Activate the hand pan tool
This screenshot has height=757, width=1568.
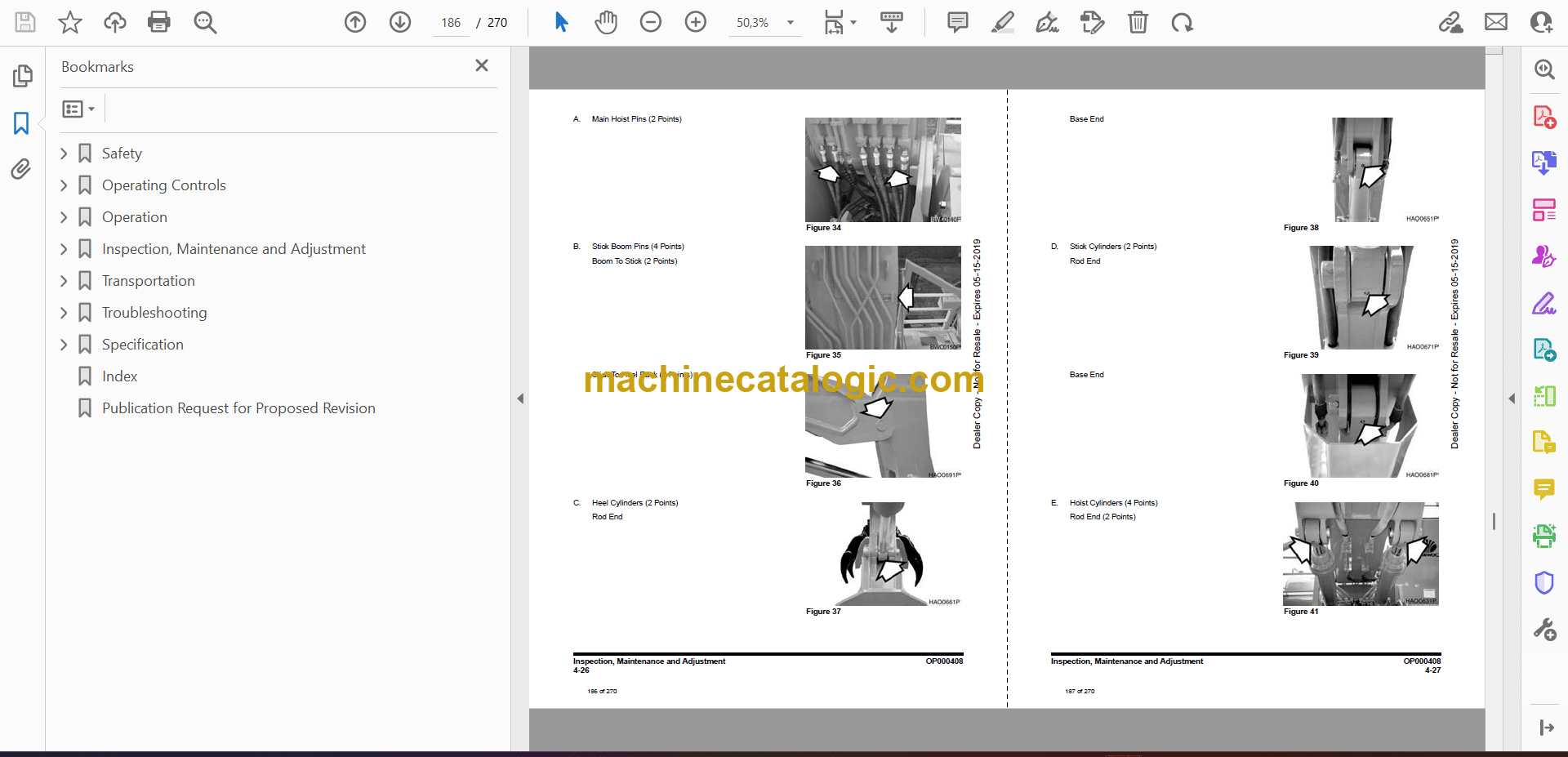tap(606, 22)
